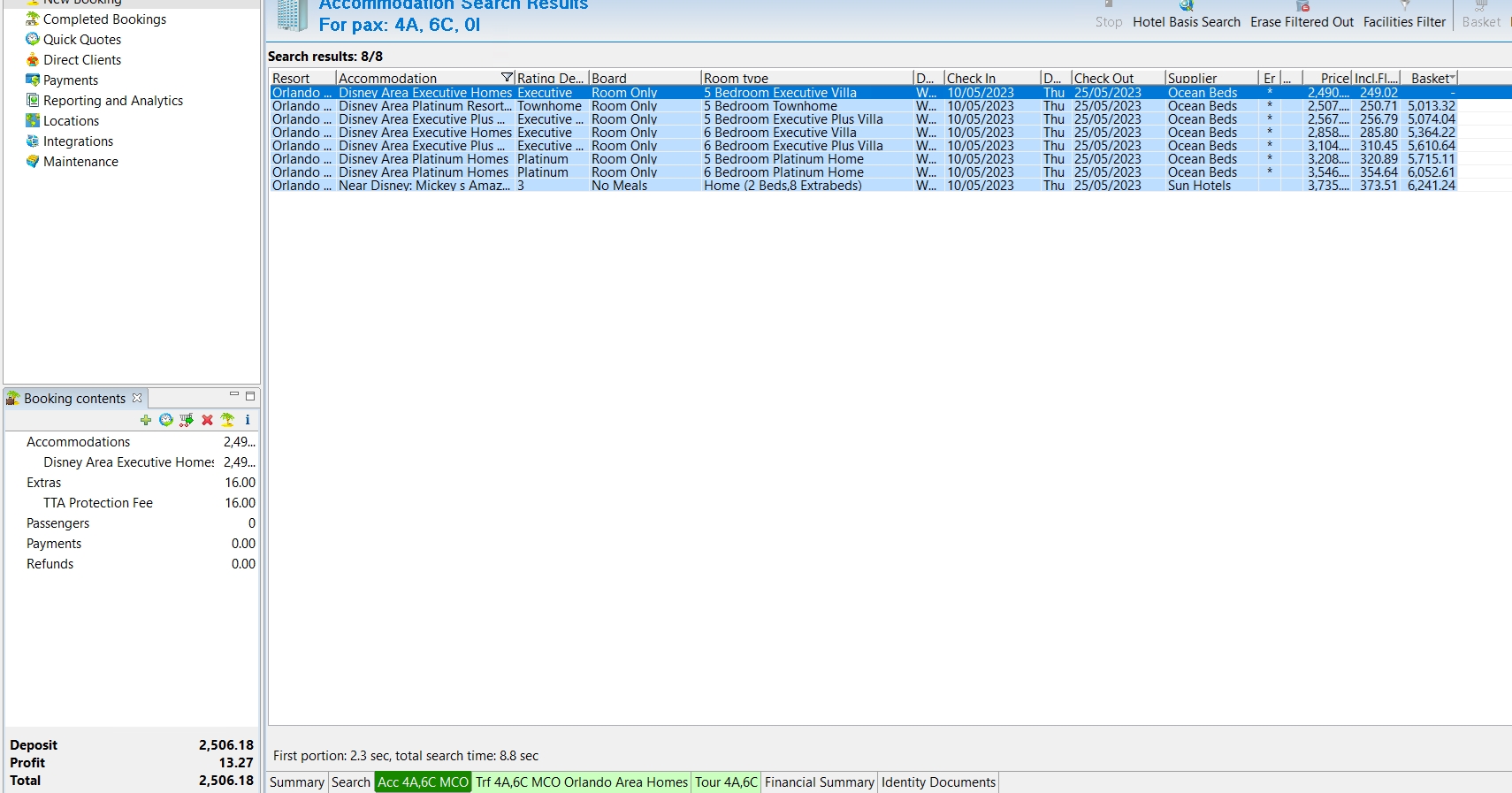Click the Reporting and Analytics document icon
1512x793 pixels.
coord(33,100)
